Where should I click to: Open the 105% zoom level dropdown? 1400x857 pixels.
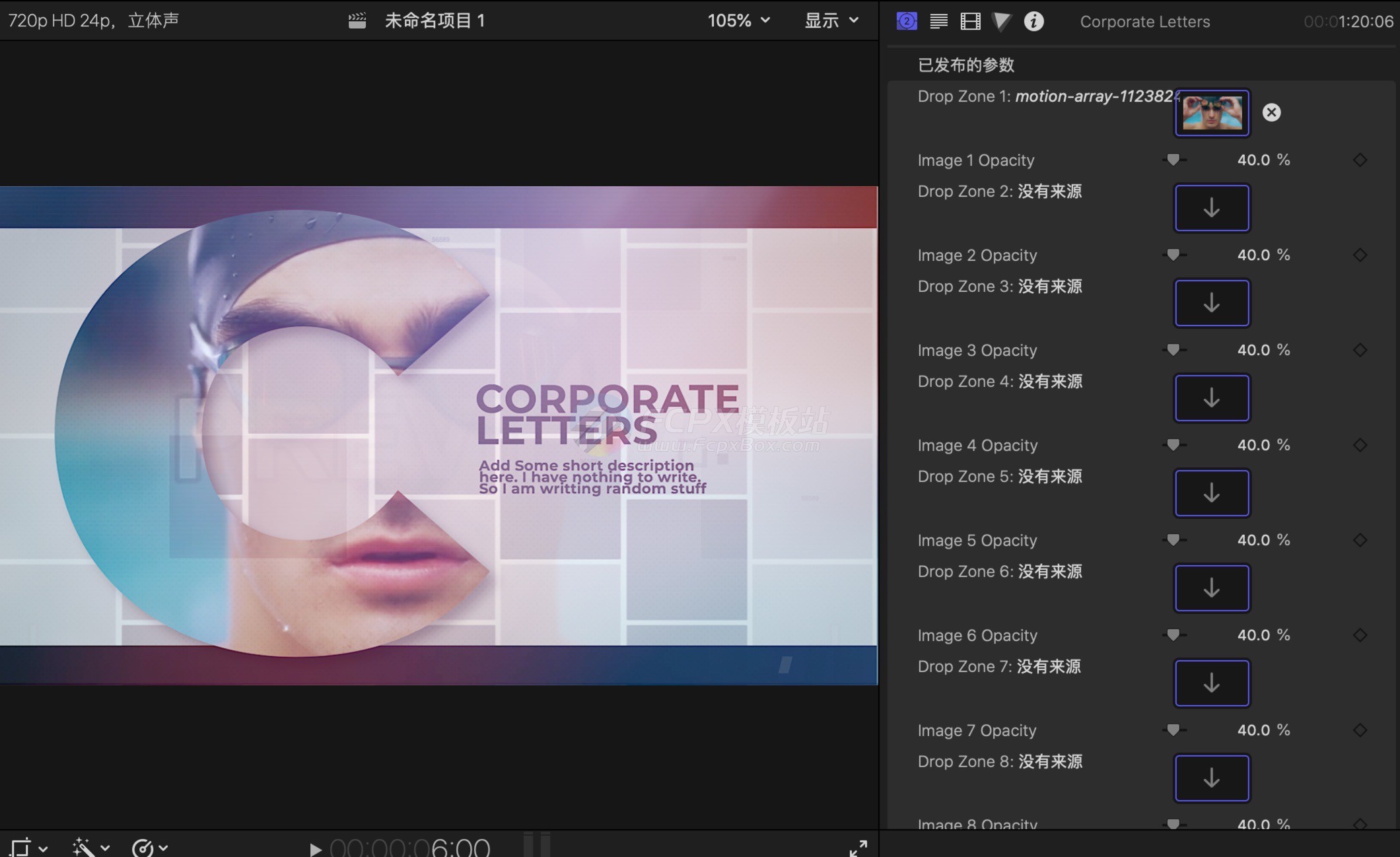pyautogui.click(x=739, y=21)
